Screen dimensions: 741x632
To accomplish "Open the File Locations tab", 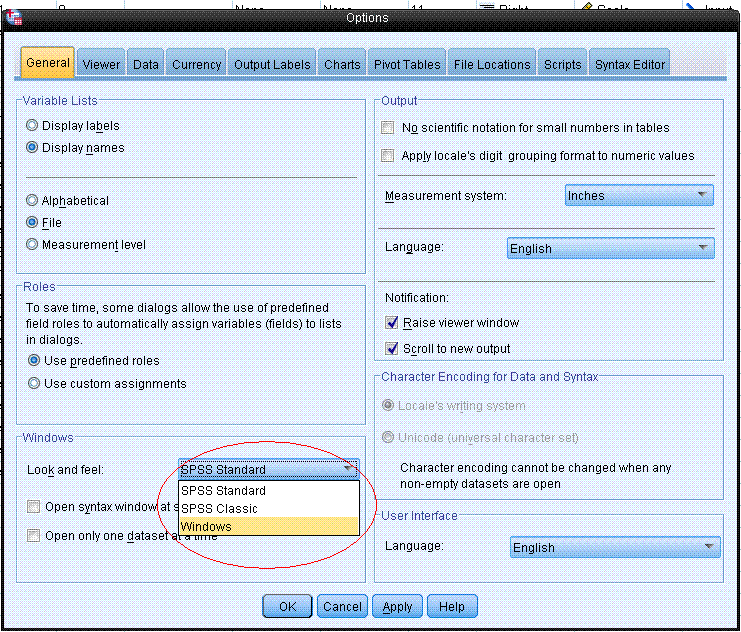I will [491, 65].
